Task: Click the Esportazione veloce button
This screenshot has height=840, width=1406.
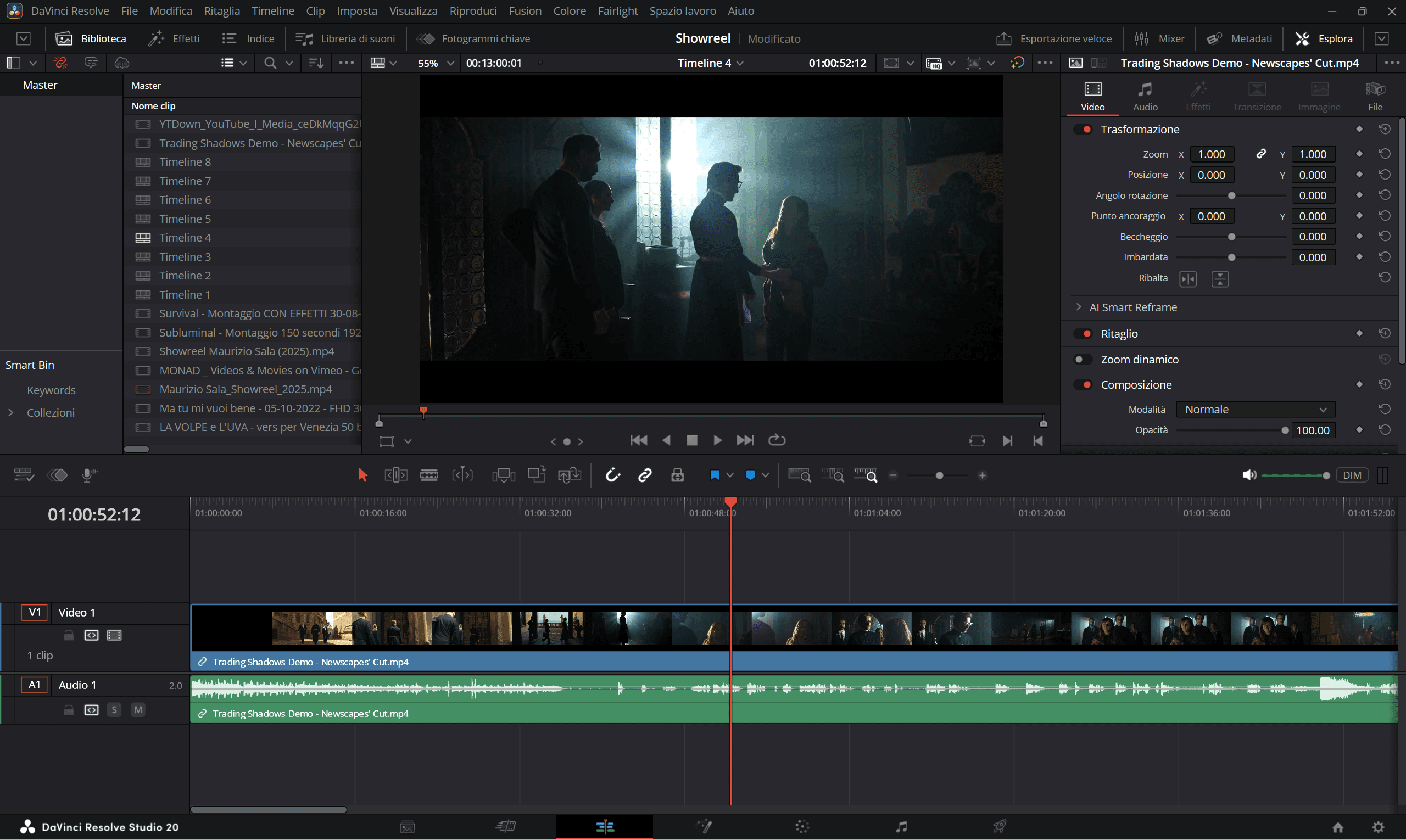Action: pyautogui.click(x=1054, y=38)
